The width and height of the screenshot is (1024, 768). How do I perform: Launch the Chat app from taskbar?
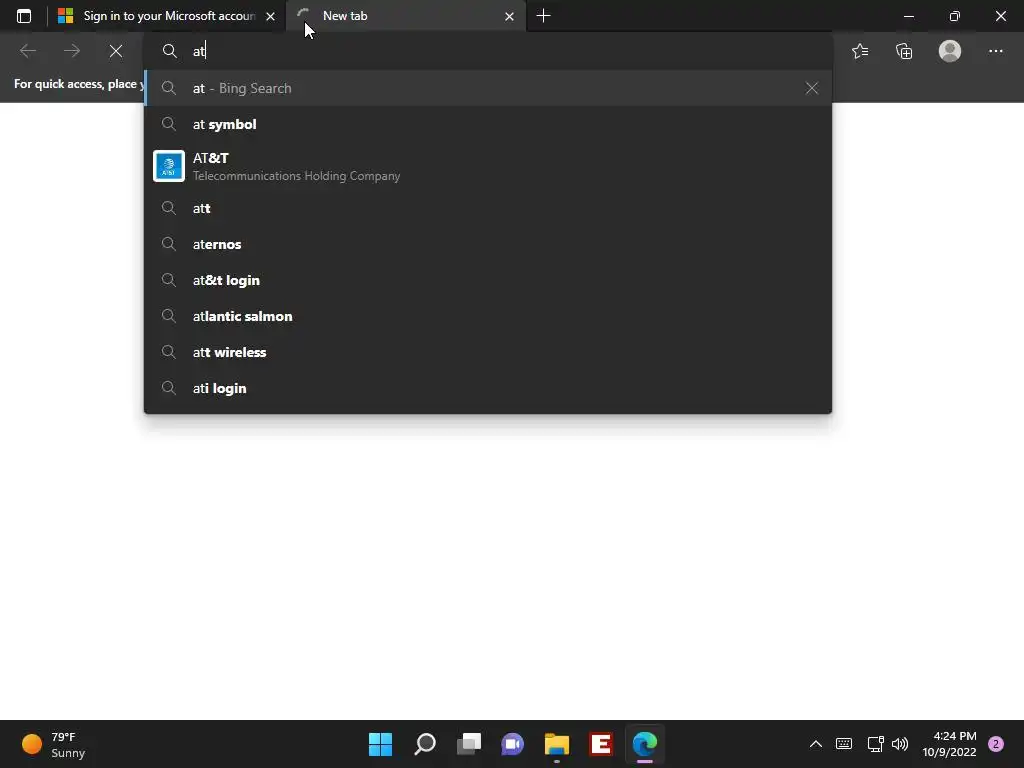(x=513, y=744)
